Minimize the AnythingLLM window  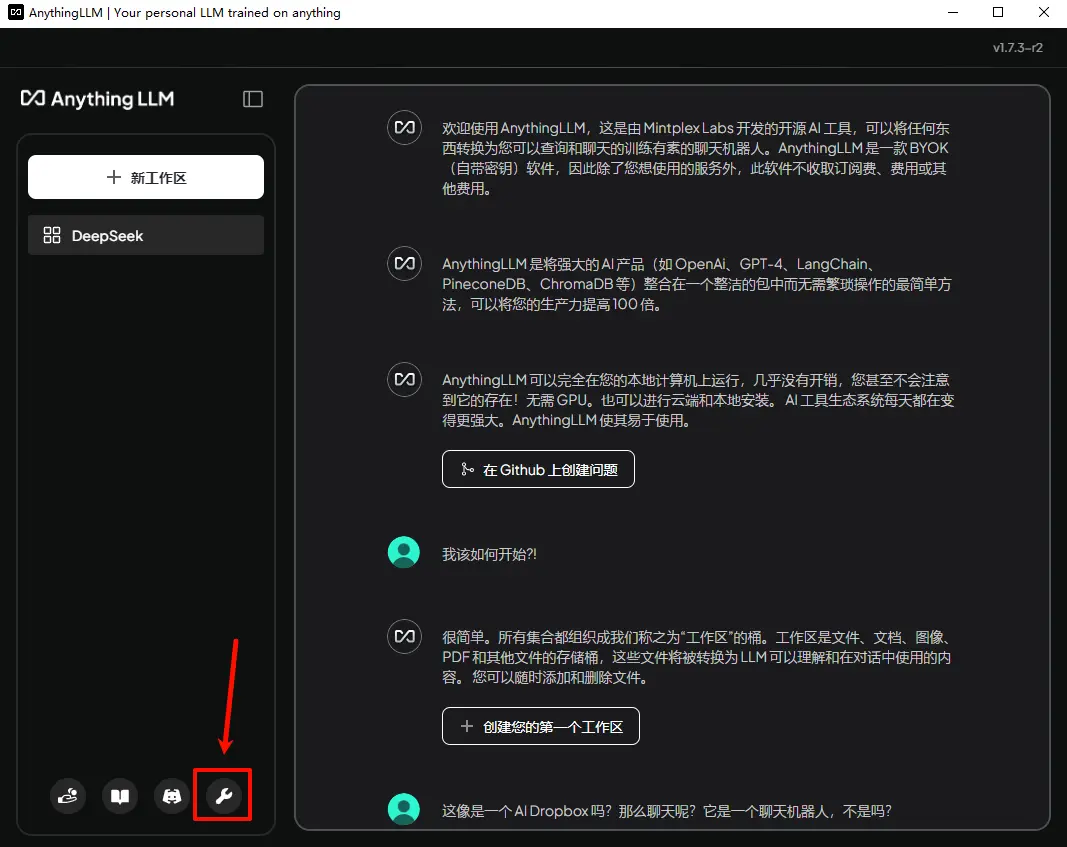953,12
